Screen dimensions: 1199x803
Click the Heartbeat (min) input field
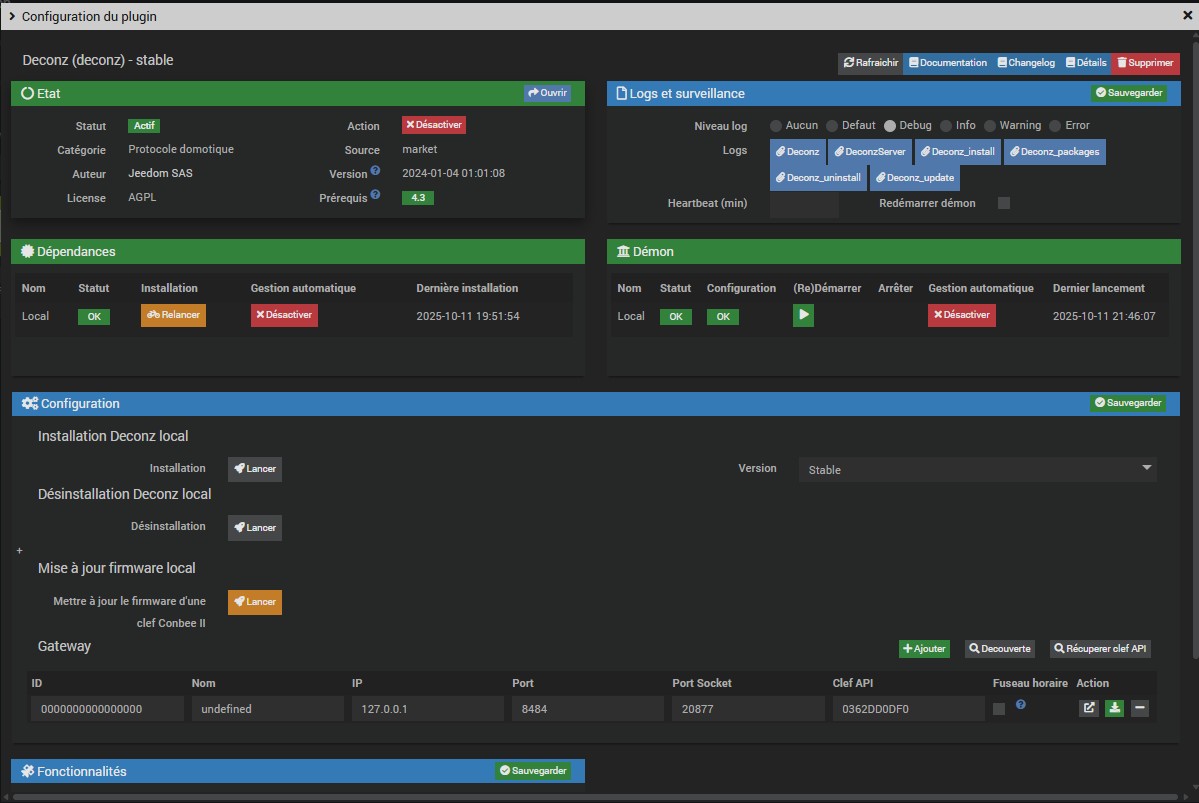[x=804, y=204]
